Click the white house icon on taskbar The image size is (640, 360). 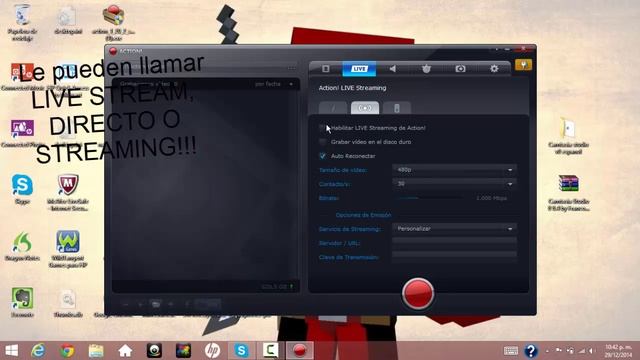point(125,351)
